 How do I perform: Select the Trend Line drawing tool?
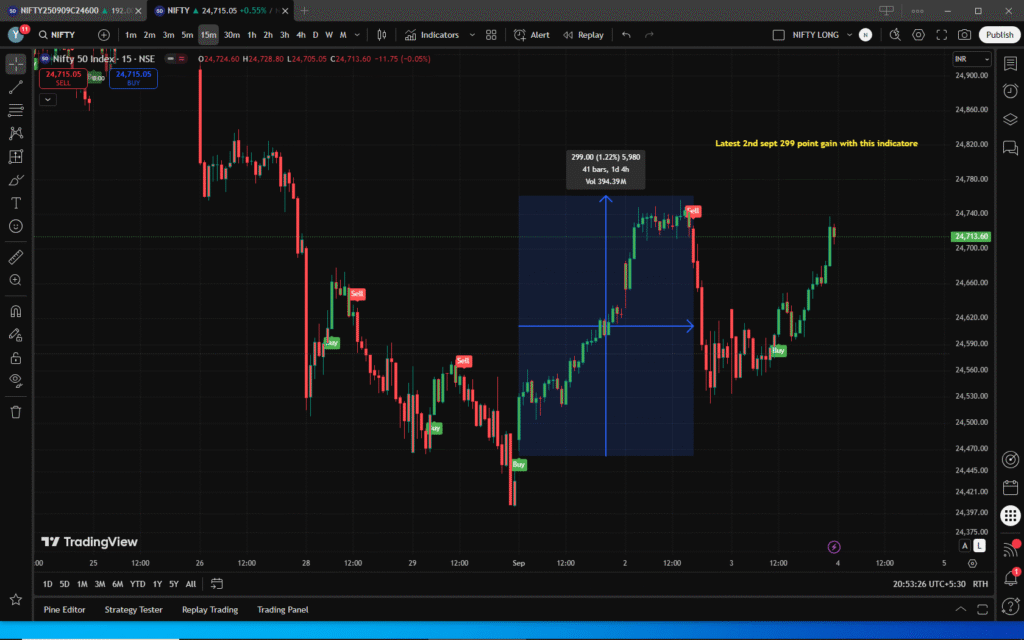coord(16,87)
